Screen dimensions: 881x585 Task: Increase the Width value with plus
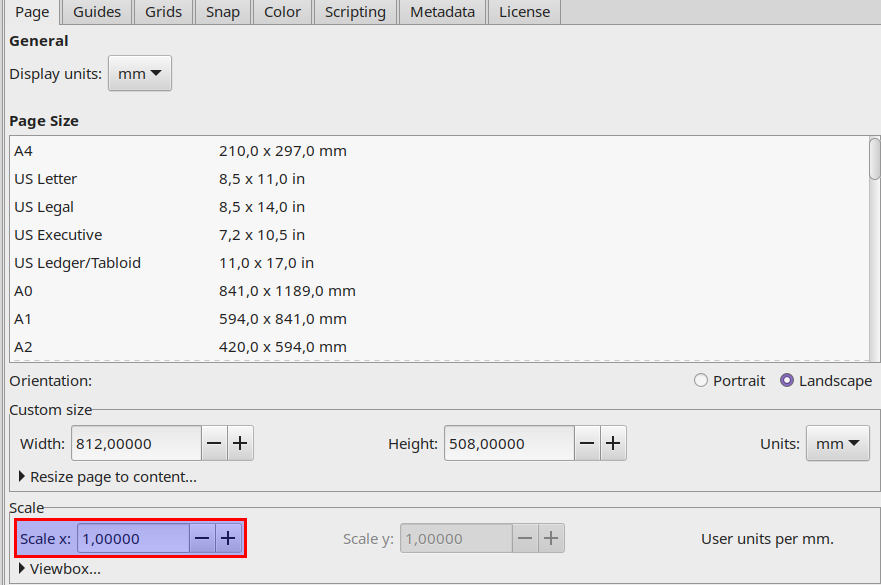coord(240,443)
